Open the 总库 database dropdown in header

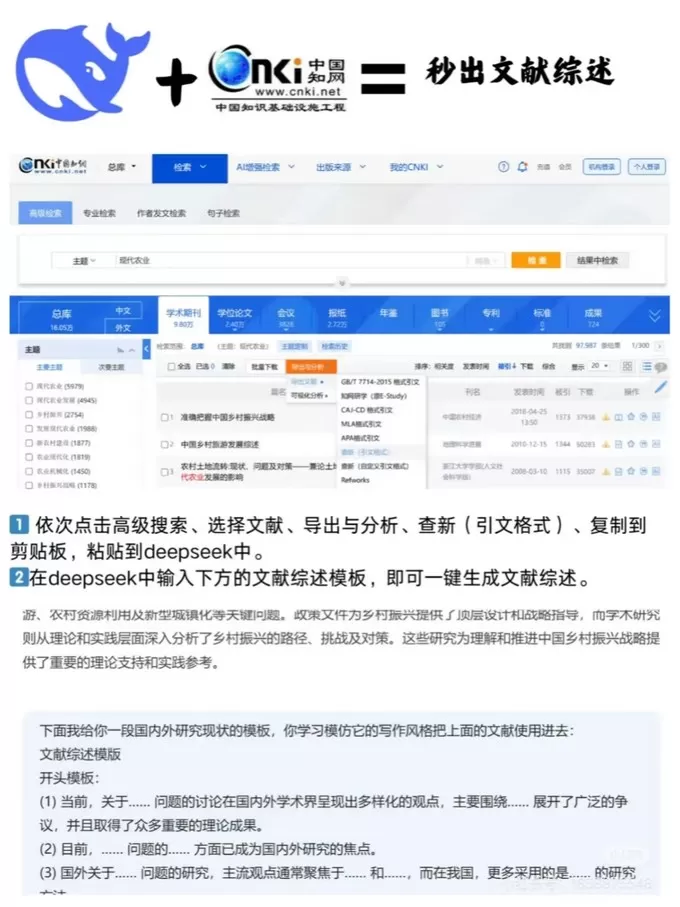(122, 167)
